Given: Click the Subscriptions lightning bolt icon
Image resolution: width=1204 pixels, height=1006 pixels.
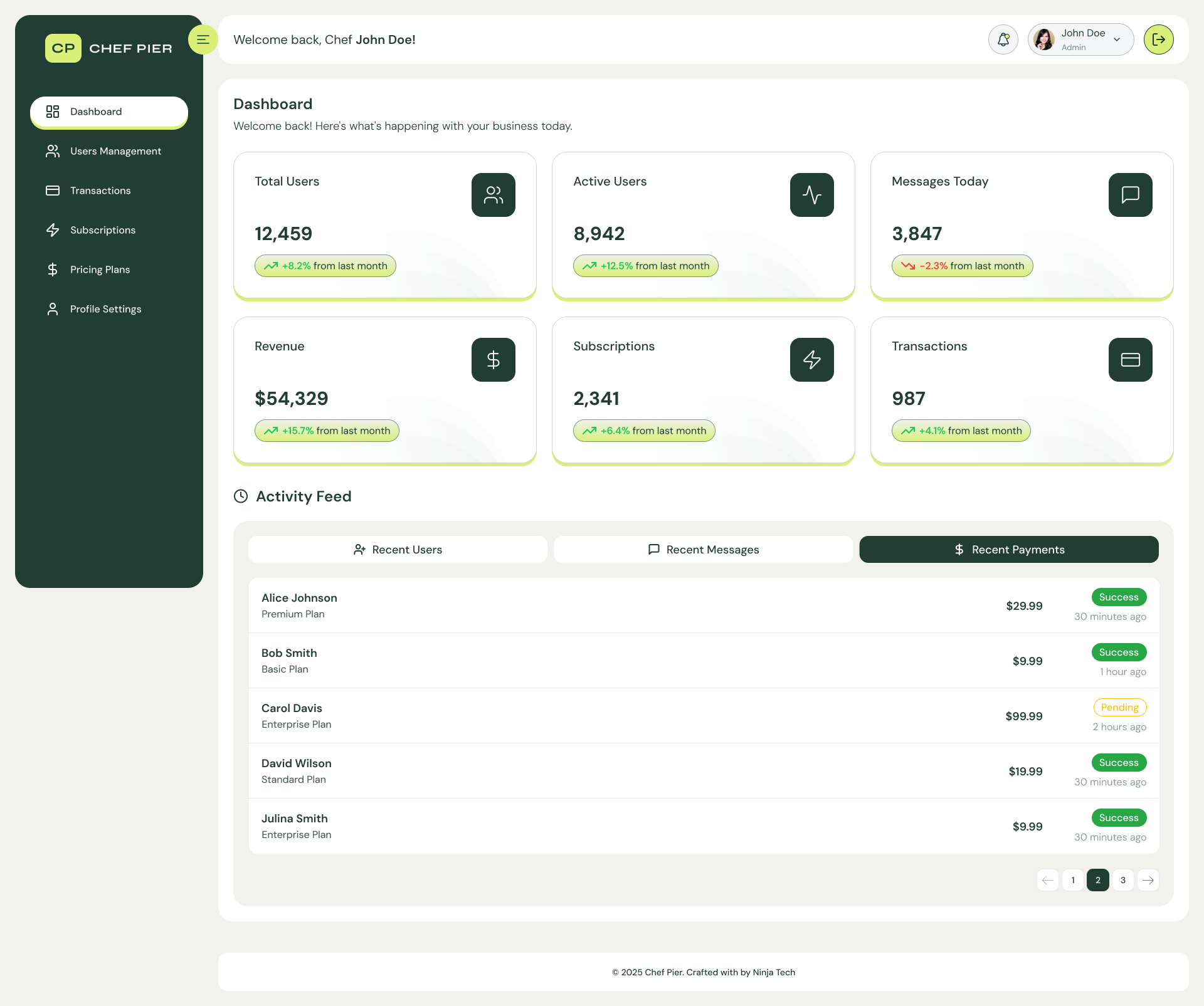Looking at the screenshot, I should click(811, 360).
